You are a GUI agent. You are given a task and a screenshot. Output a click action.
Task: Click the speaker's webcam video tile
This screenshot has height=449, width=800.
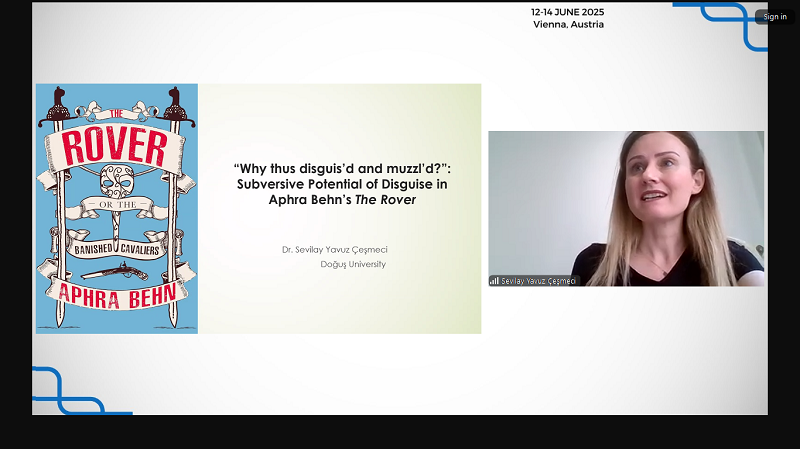click(x=625, y=208)
